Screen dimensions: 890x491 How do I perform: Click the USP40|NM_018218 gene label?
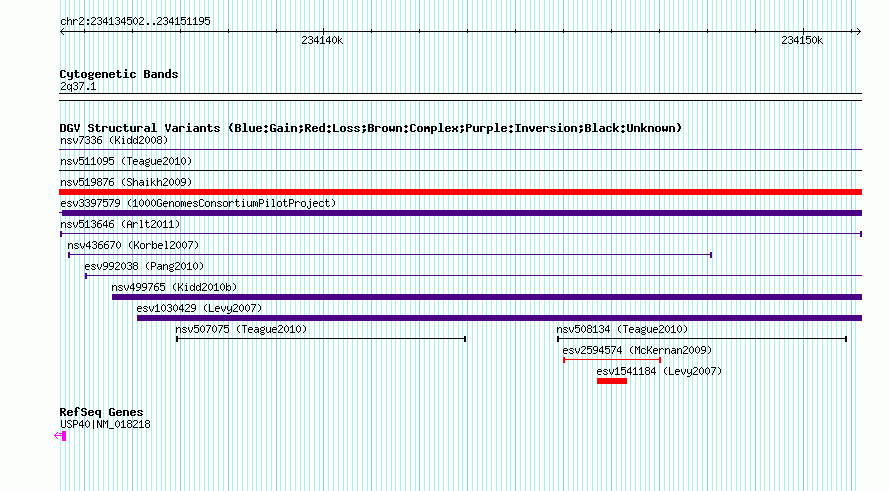pos(105,424)
